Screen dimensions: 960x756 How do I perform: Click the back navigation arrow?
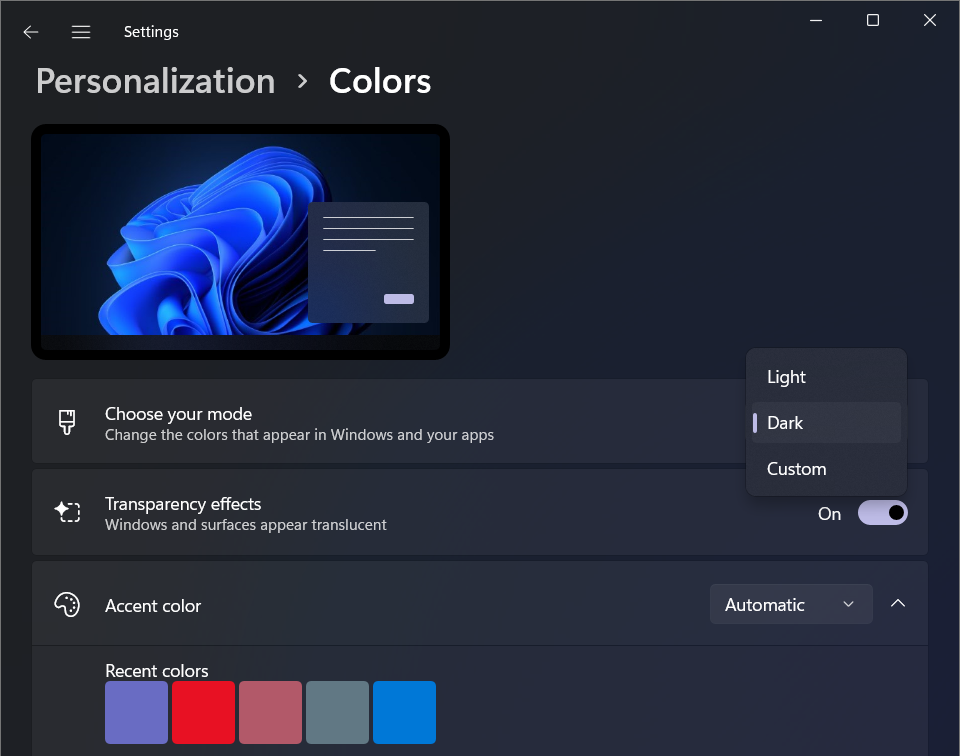point(30,31)
